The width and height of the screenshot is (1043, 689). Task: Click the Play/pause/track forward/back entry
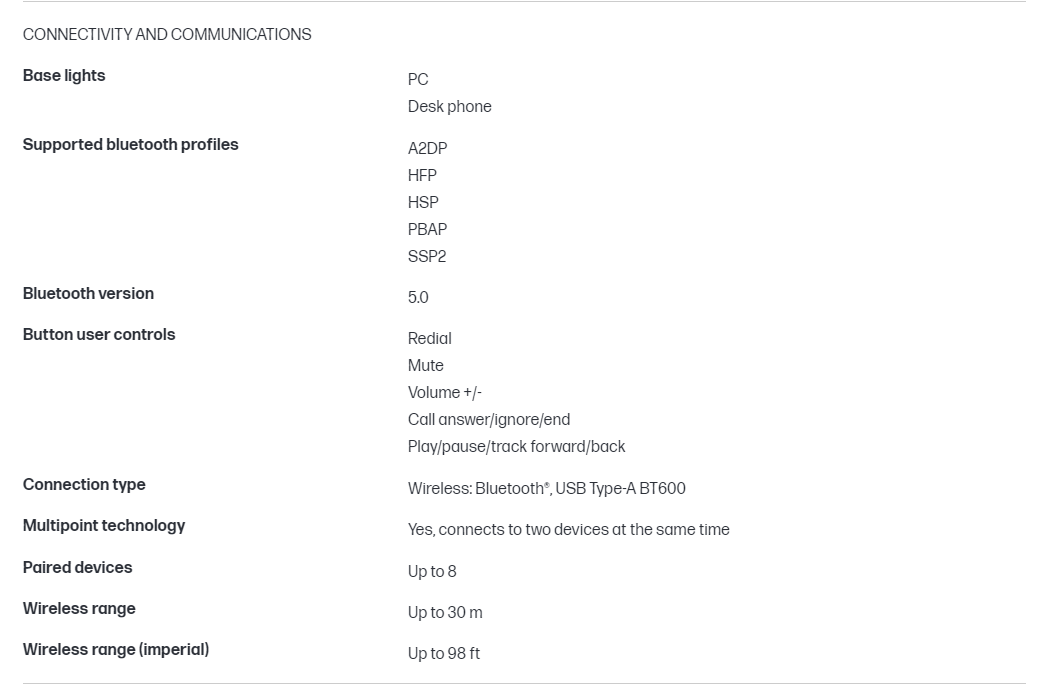pyautogui.click(x=516, y=447)
